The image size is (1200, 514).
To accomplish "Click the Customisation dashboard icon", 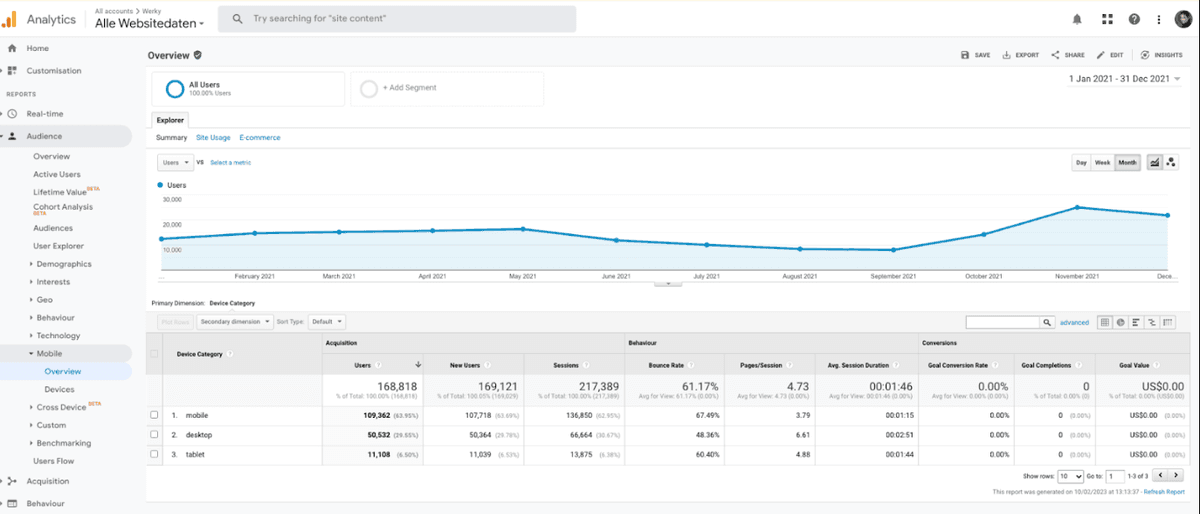I will [12, 71].
